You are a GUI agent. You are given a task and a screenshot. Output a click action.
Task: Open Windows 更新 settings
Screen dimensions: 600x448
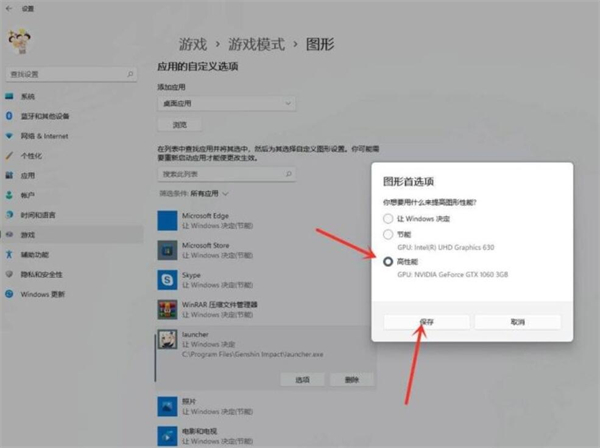point(42,294)
